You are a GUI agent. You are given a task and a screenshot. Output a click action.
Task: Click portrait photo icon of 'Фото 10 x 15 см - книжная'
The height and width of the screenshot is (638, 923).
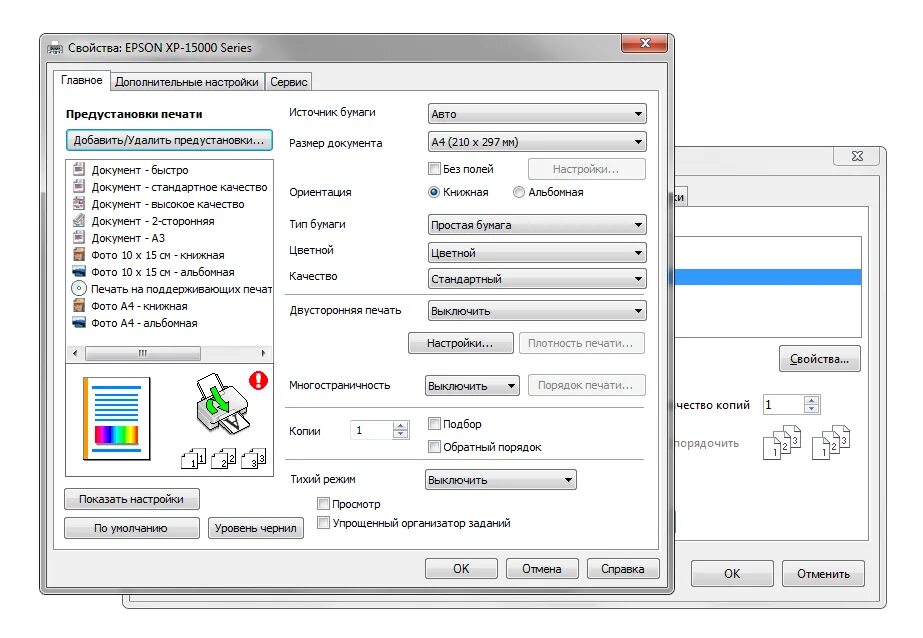78,255
